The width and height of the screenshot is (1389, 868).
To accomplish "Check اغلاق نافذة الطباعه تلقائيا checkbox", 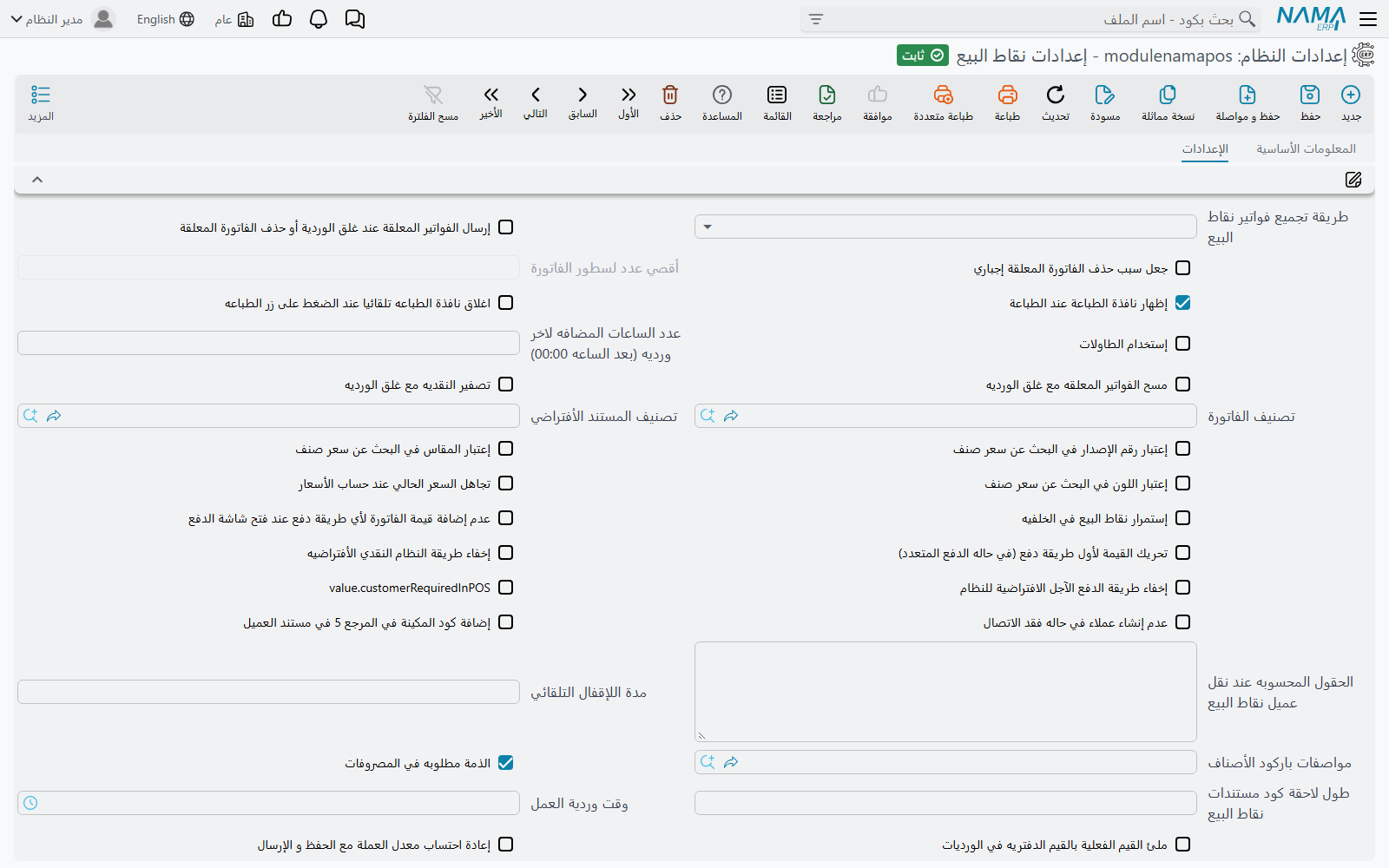I will click(506, 303).
